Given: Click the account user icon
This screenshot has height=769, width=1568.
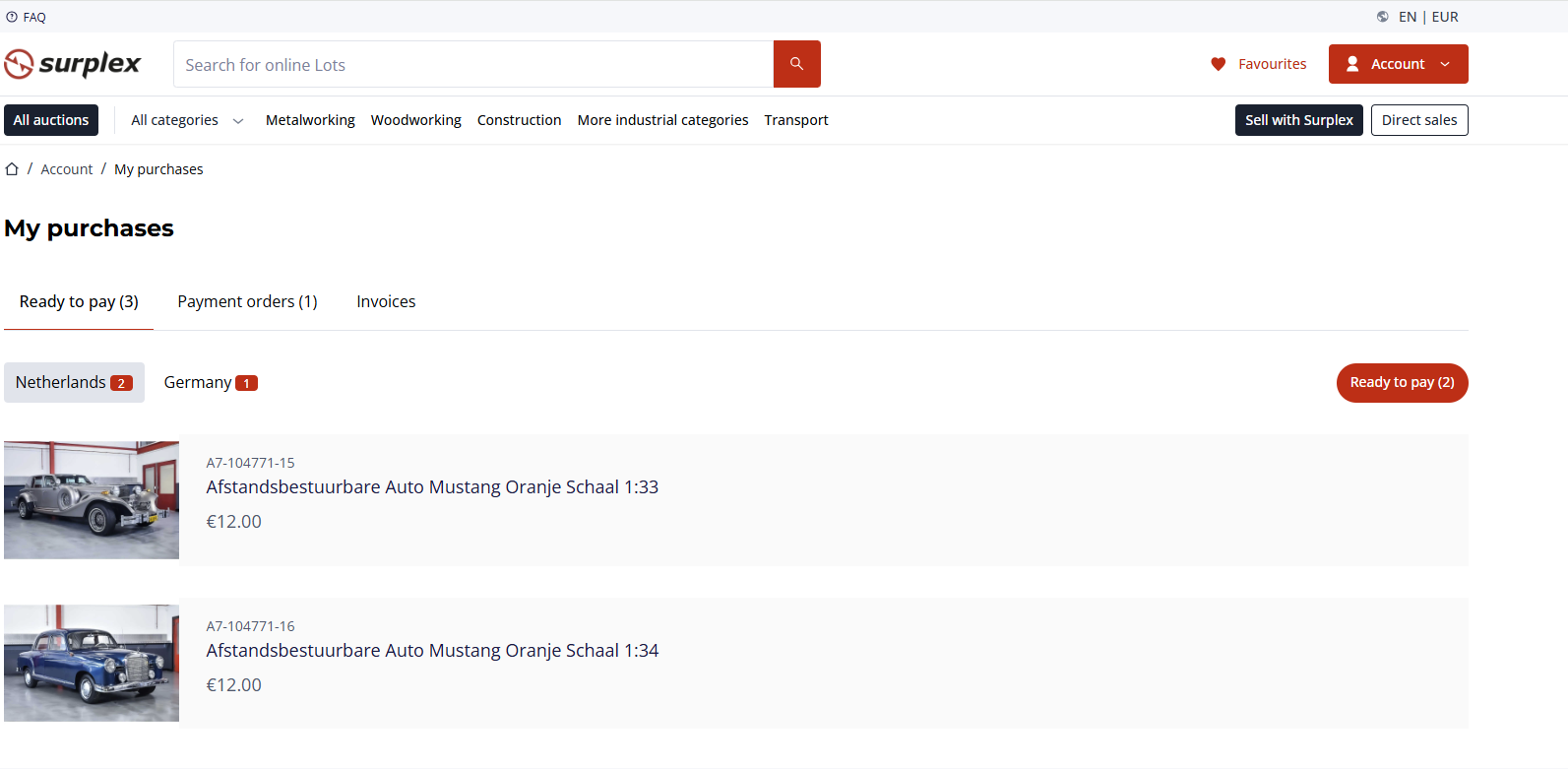Looking at the screenshot, I should [x=1352, y=64].
